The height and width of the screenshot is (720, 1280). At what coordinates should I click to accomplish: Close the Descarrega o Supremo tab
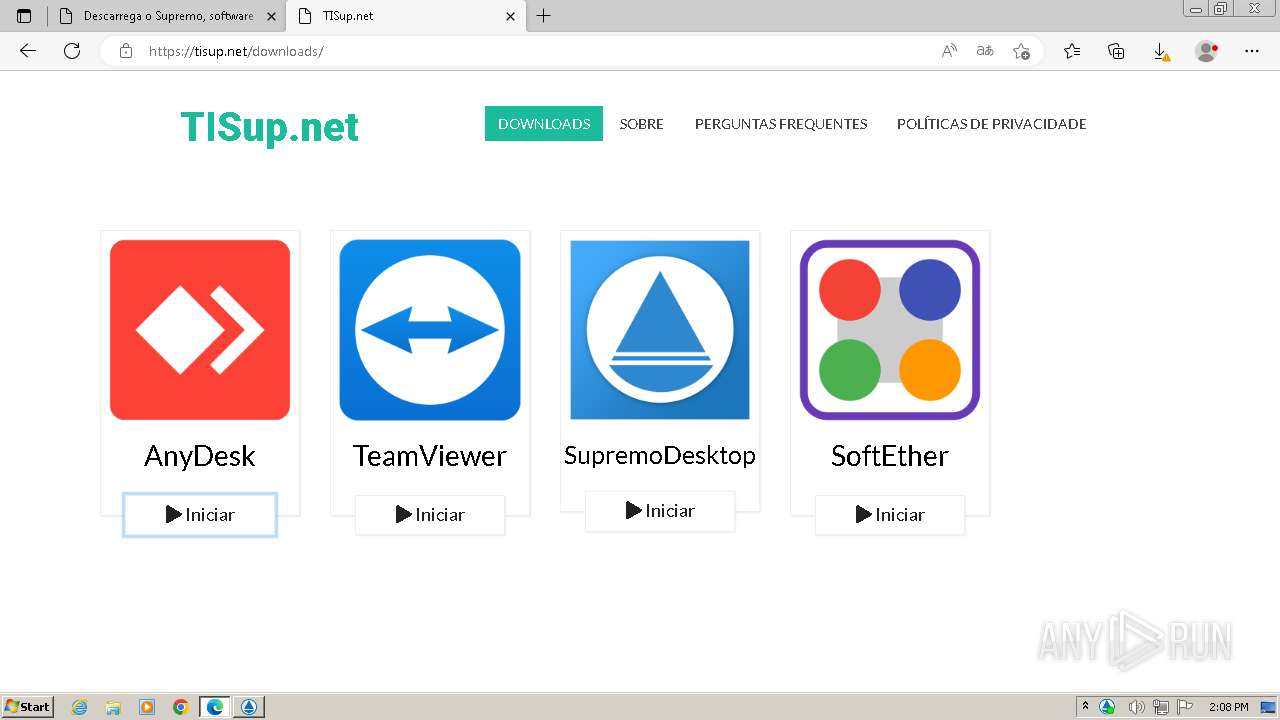pos(271,16)
